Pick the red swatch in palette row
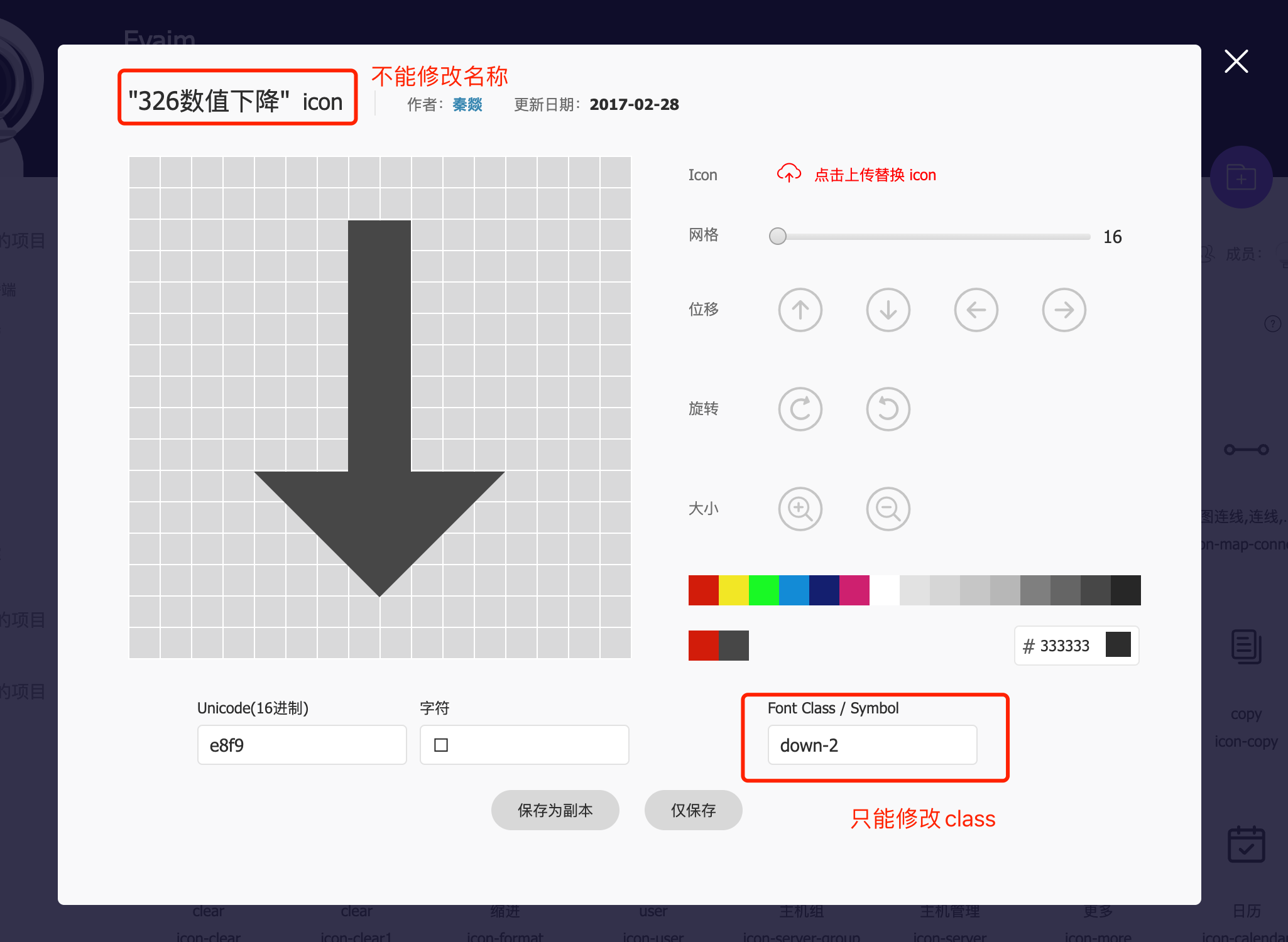 pyautogui.click(x=704, y=590)
